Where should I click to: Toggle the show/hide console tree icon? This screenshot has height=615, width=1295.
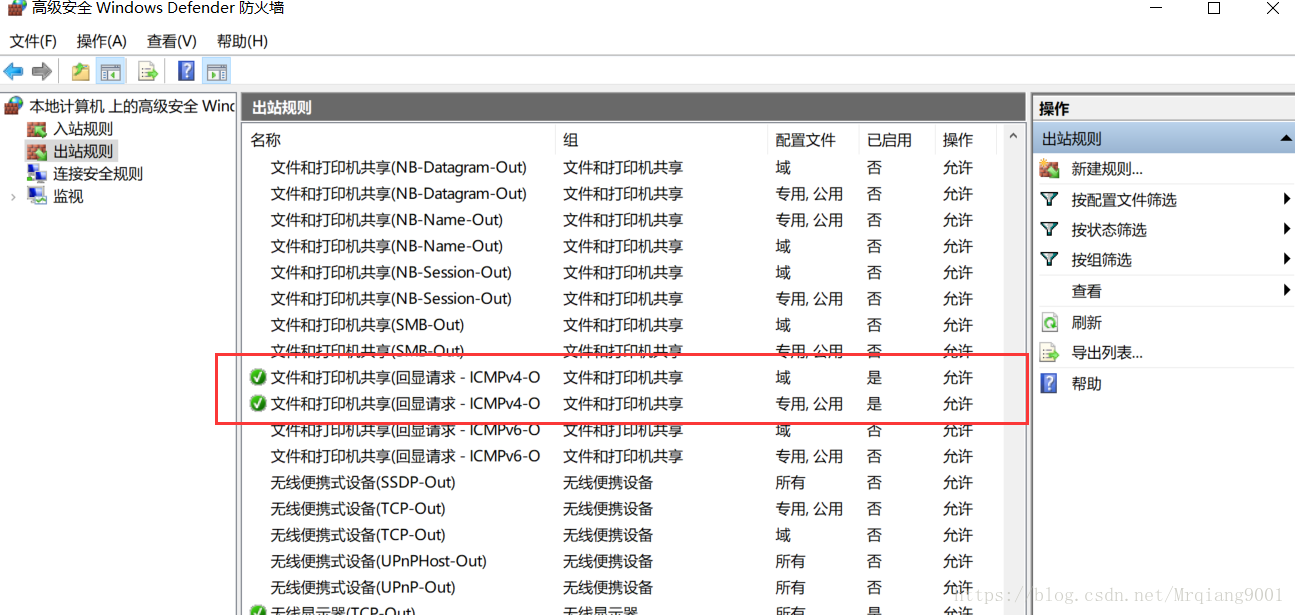tap(111, 70)
